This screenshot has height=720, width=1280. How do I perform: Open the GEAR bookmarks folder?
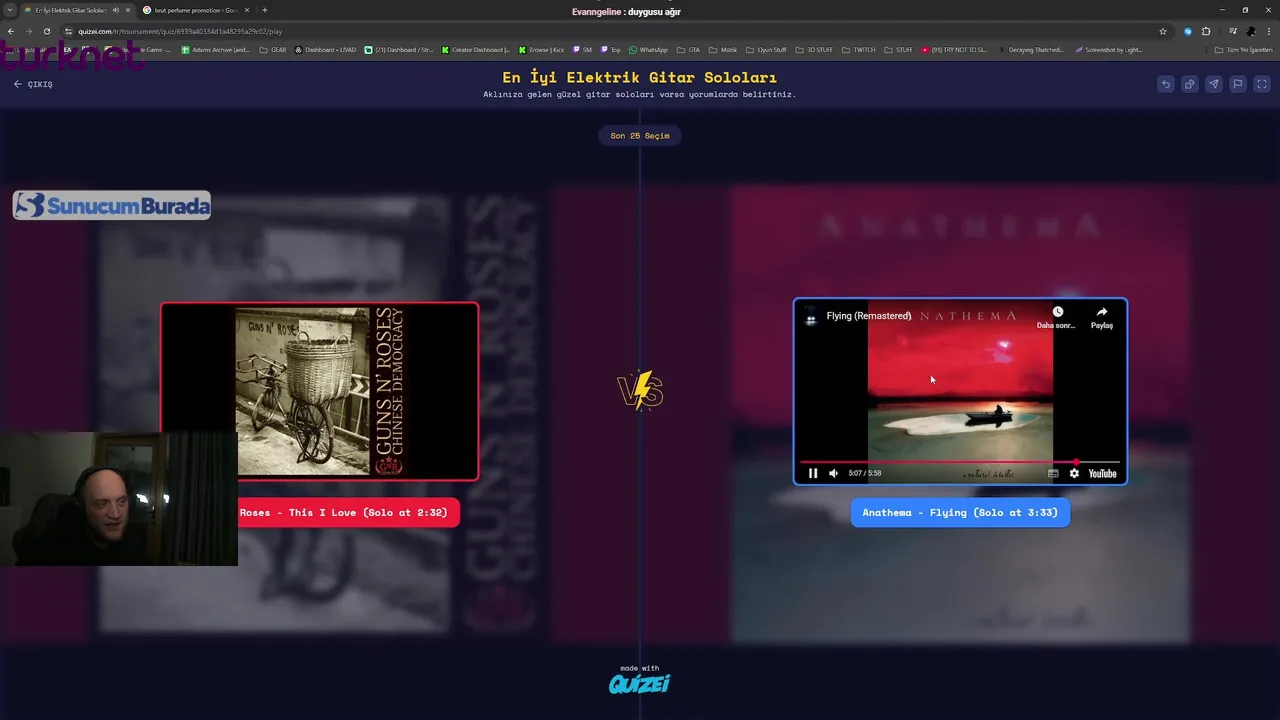coord(272,50)
